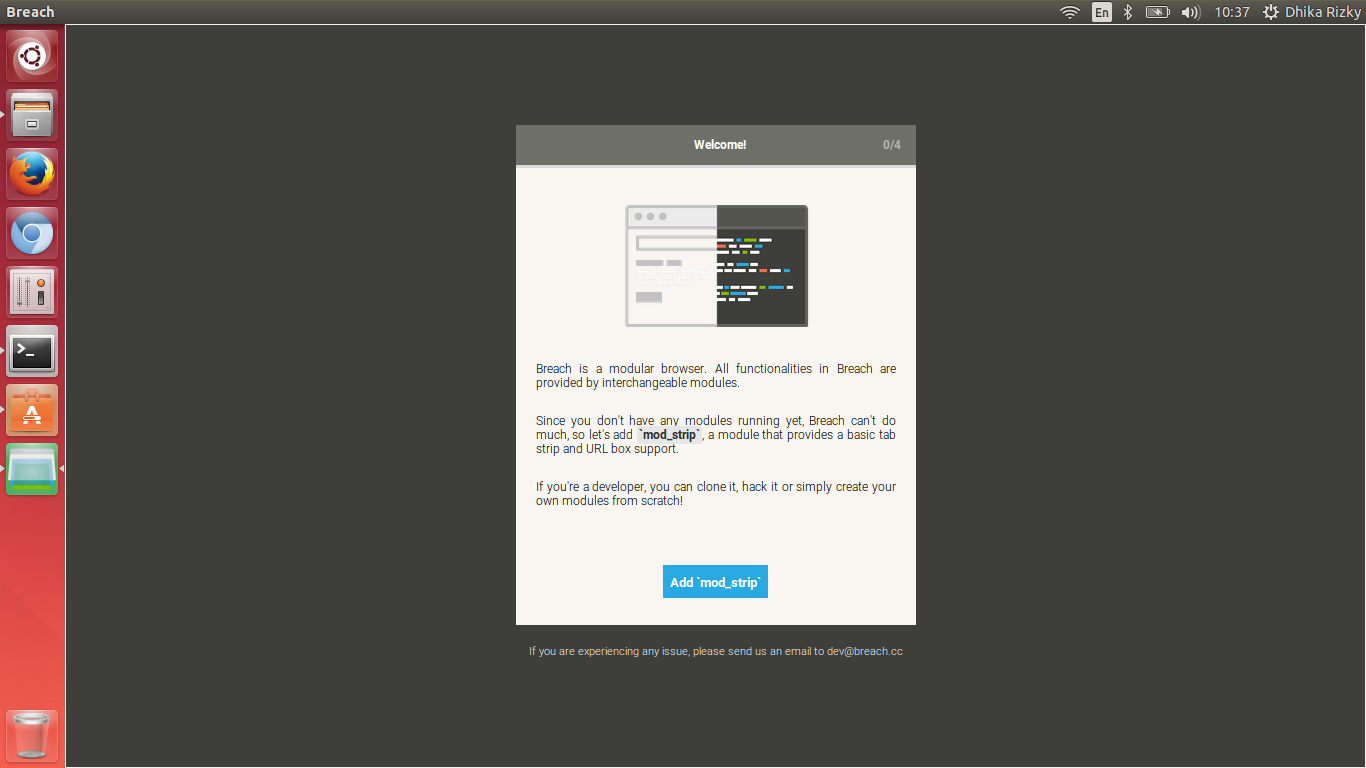
Task: Focus the running Breach browser launcher icon
Action: point(31,469)
